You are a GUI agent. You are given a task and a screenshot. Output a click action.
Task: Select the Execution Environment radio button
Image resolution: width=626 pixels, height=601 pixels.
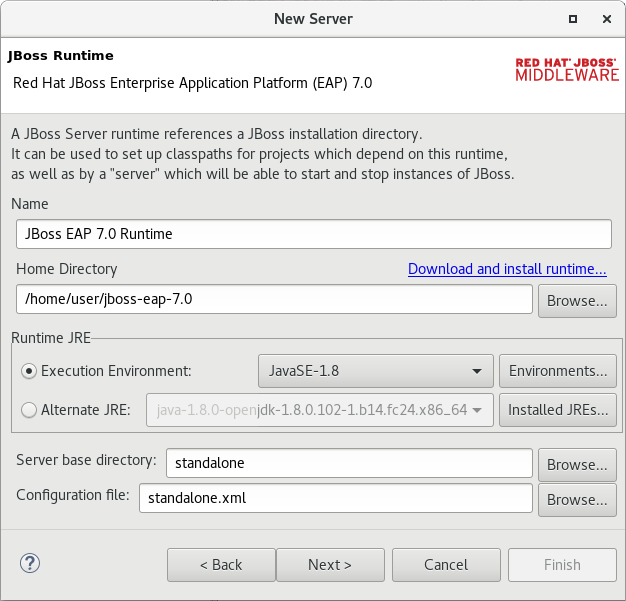(x=29, y=371)
